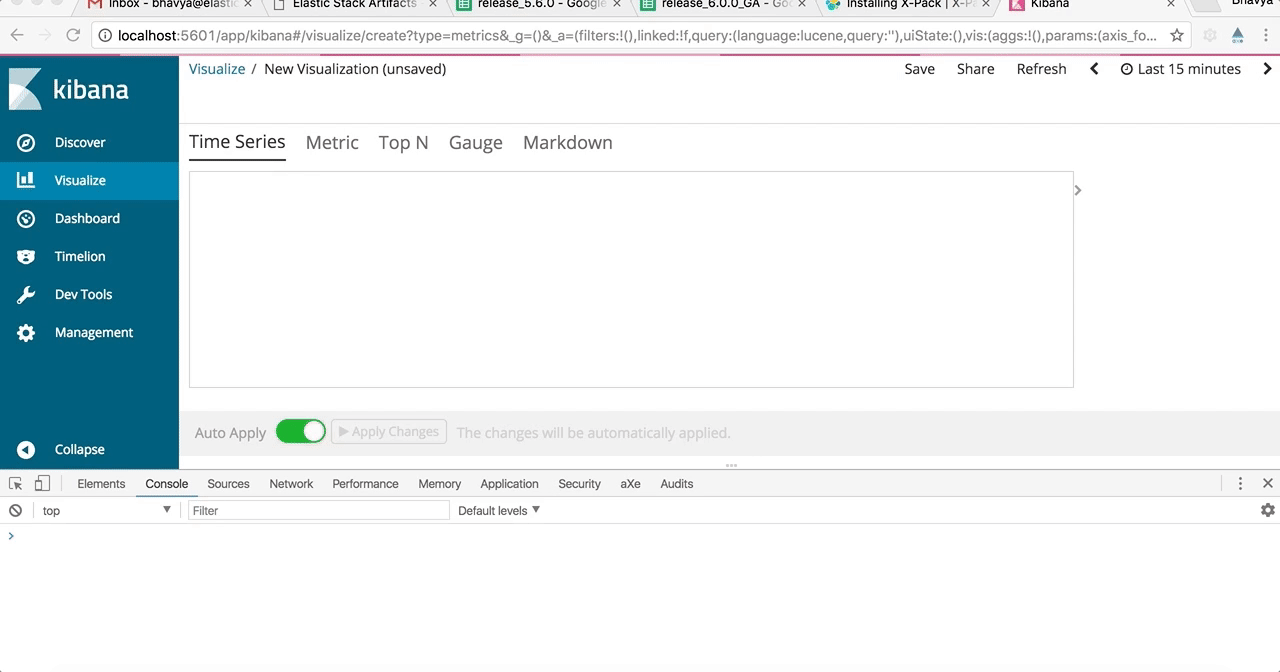
Task: Switch to the Top N tab
Action: (x=404, y=143)
